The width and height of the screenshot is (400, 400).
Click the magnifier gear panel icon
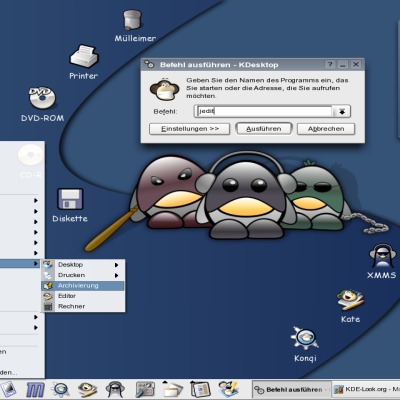61,389
